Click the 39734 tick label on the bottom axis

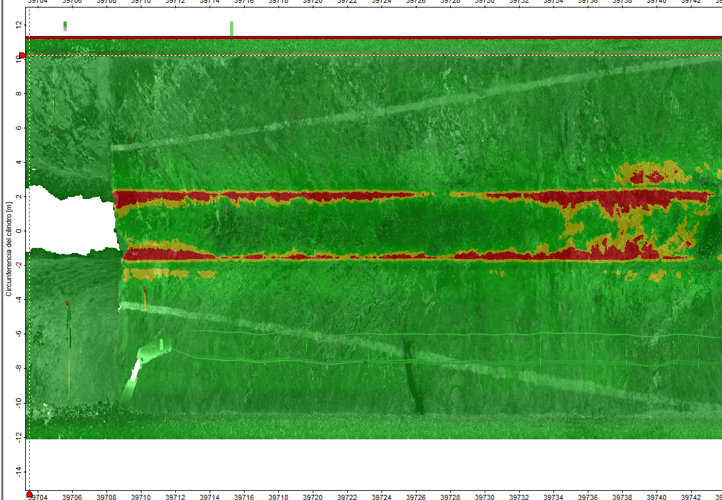554,496
